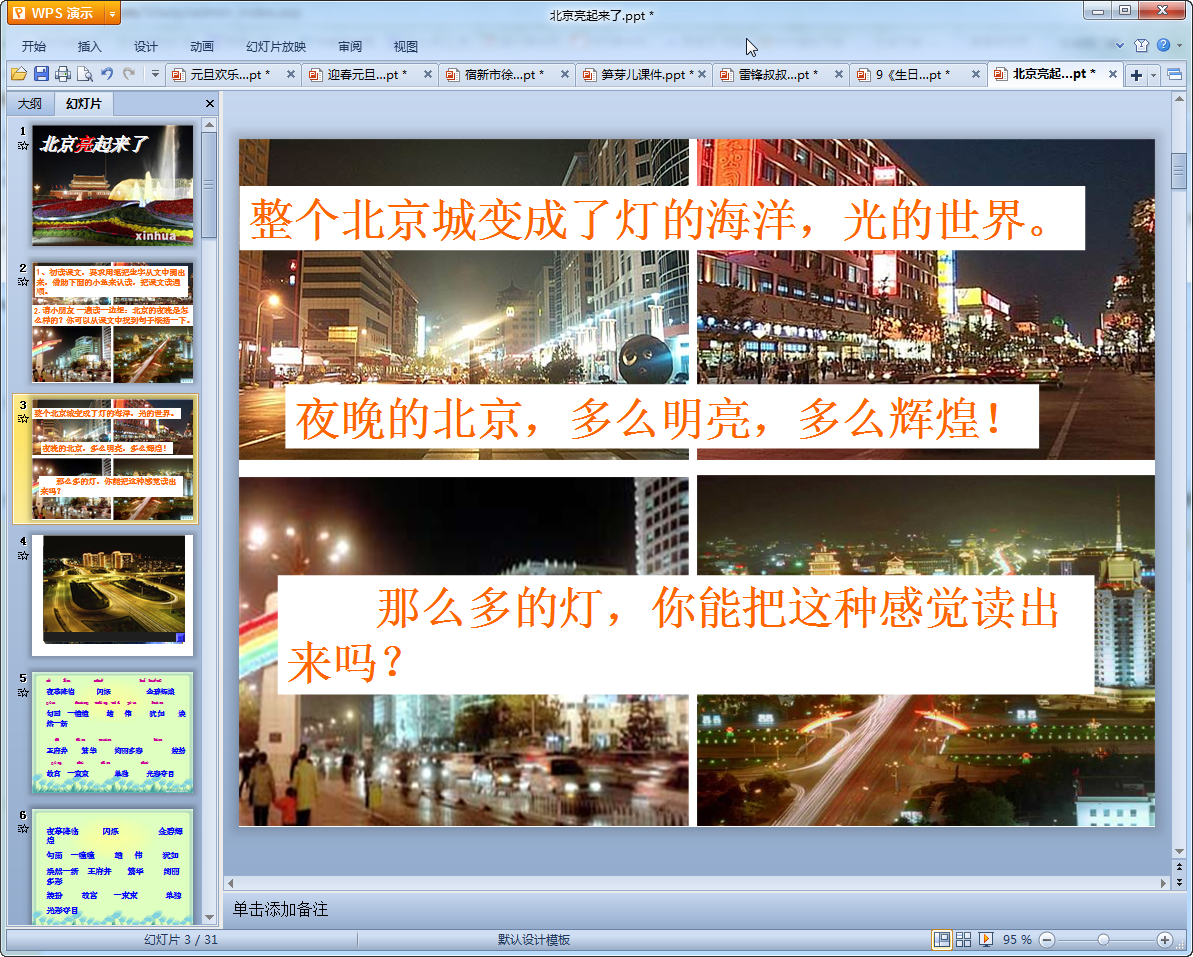Image resolution: width=1193 pixels, height=957 pixels.
Task: Switch to Normal view icon in status bar
Action: (x=941, y=940)
